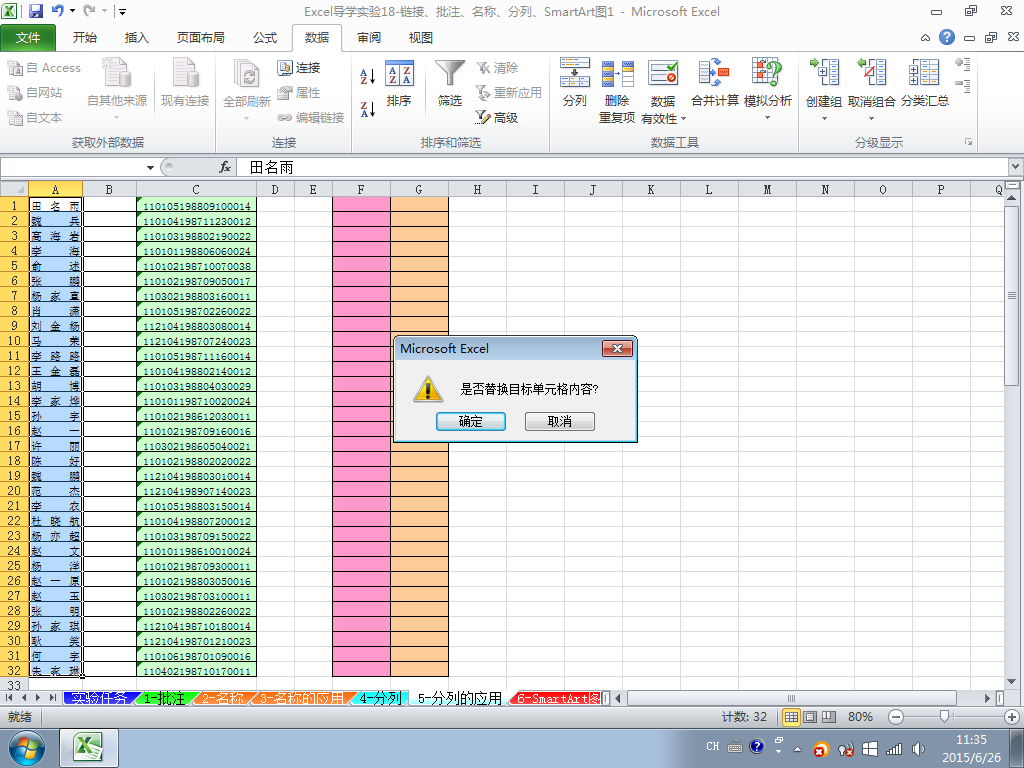Open the Windows Start button
Image resolution: width=1024 pixels, height=768 pixels.
[x=27, y=748]
